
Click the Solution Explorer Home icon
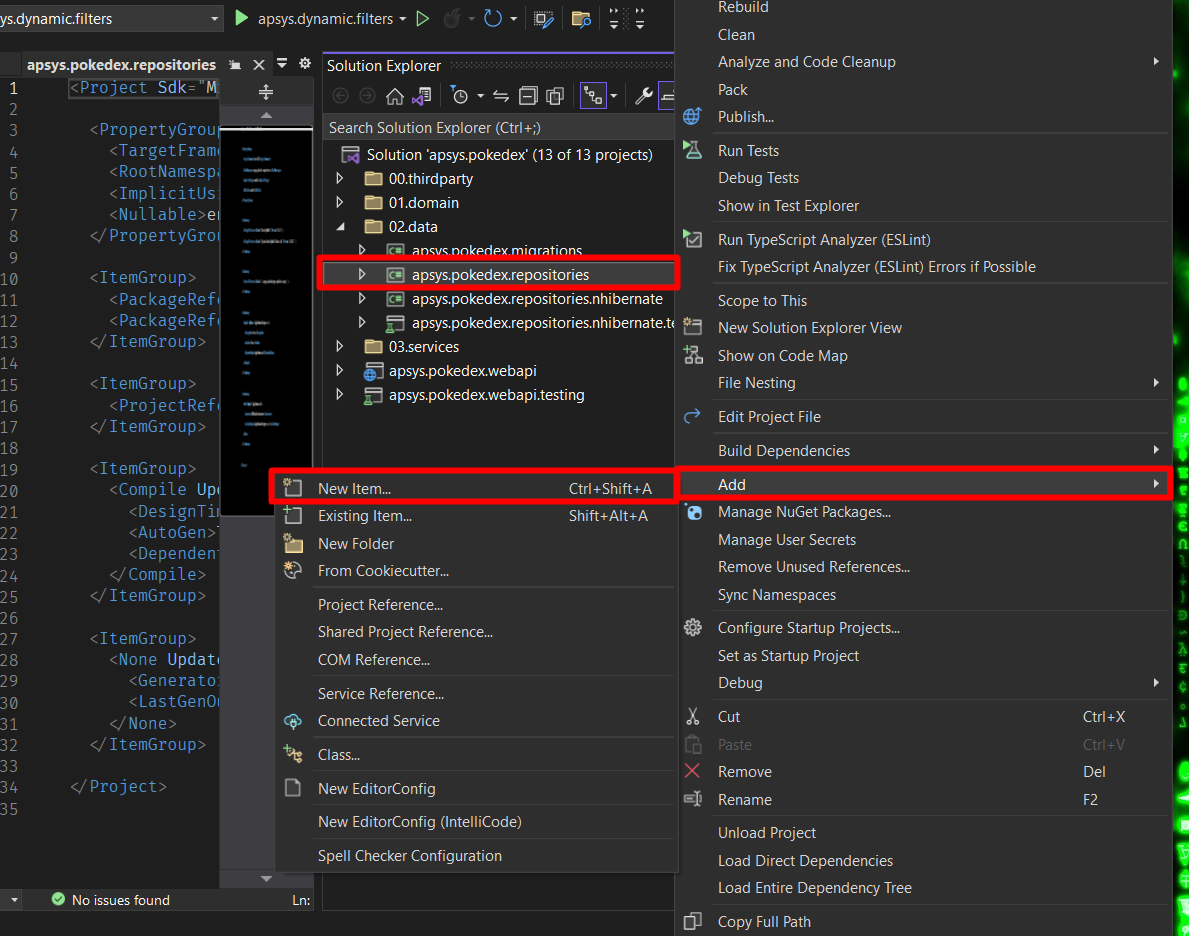click(x=395, y=96)
